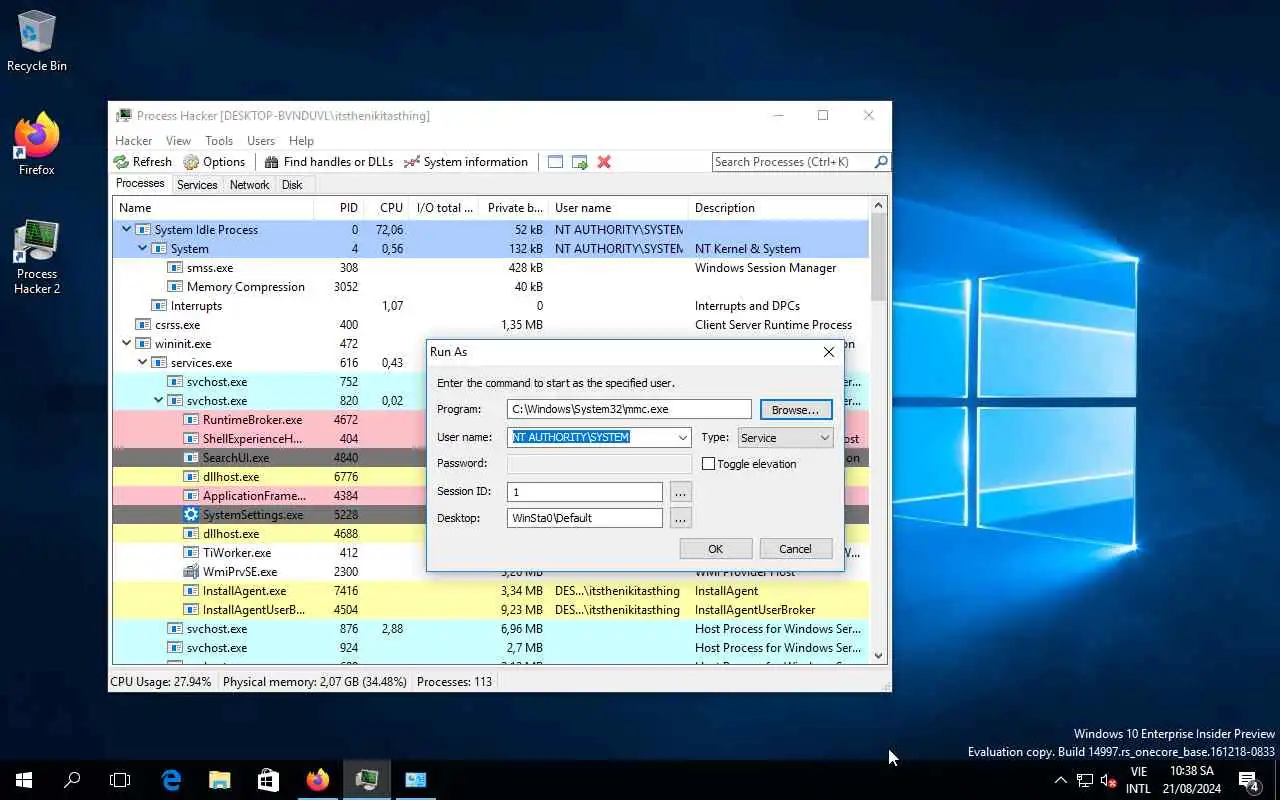
Task: Open the Users menu
Action: coord(261,141)
